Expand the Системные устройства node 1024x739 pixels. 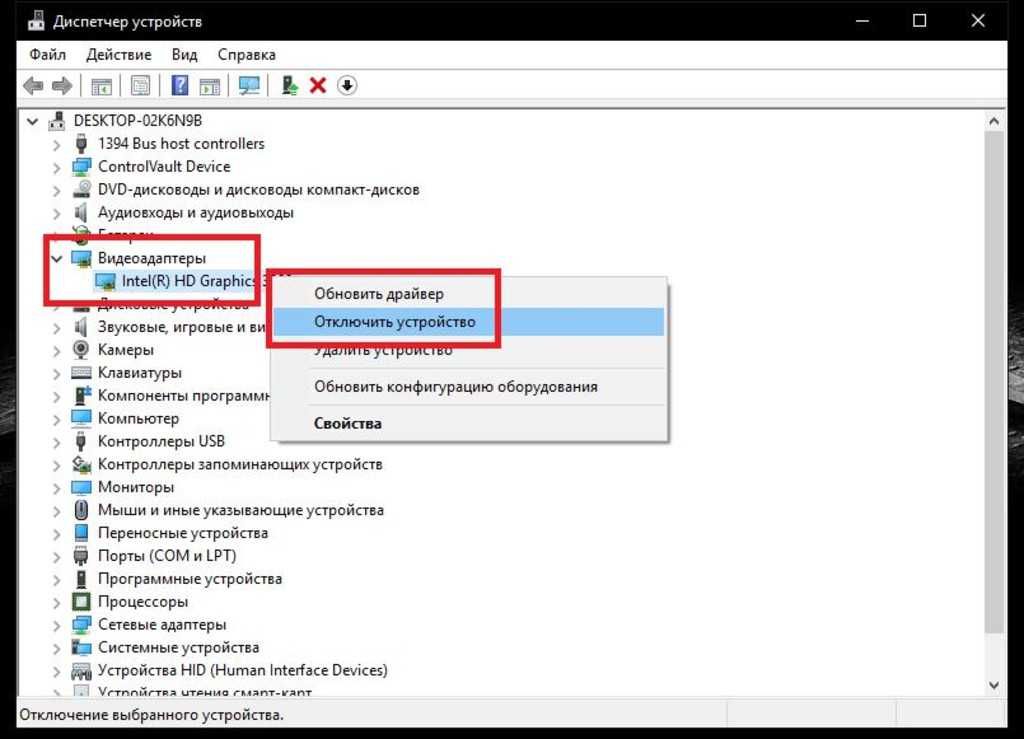coord(57,648)
